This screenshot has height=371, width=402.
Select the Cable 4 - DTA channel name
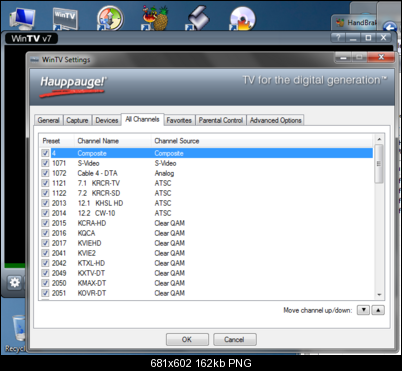click(x=97, y=173)
